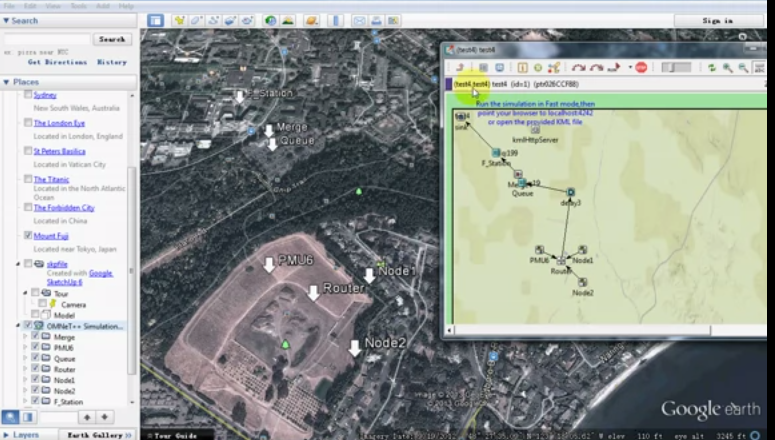
Task: Select the Add Polygon tool
Action: point(196,20)
